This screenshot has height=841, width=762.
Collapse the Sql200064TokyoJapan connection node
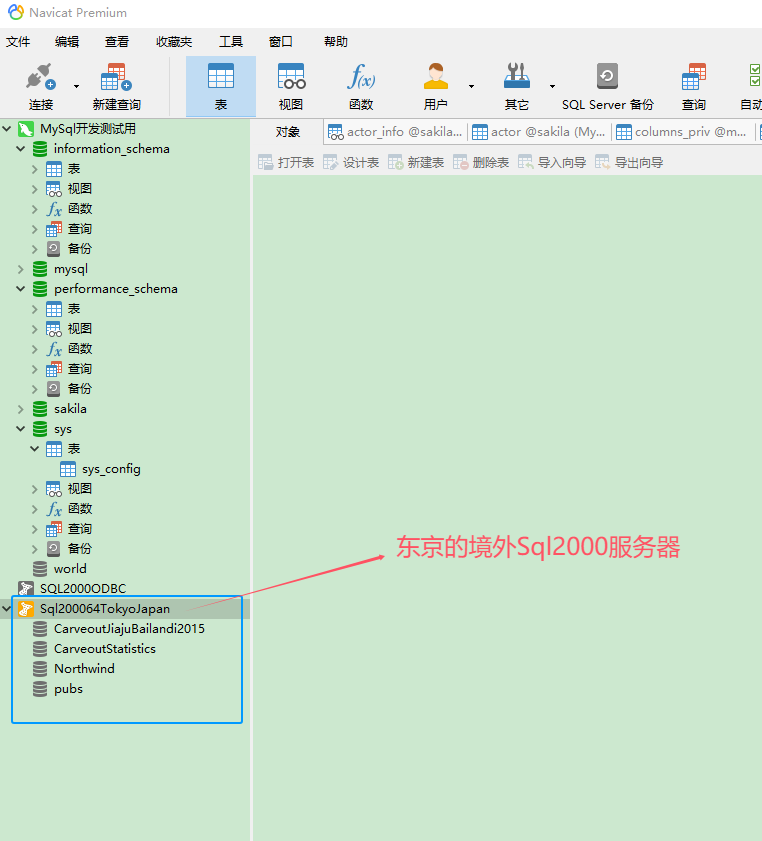coord(7,609)
